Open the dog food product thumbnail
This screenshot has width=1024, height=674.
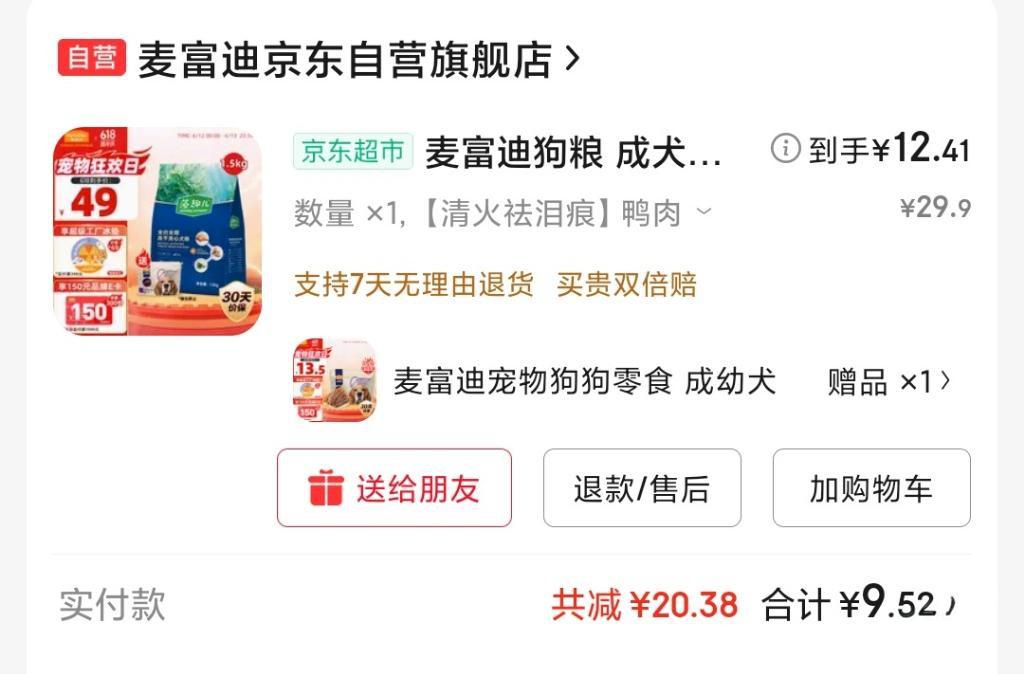157,231
